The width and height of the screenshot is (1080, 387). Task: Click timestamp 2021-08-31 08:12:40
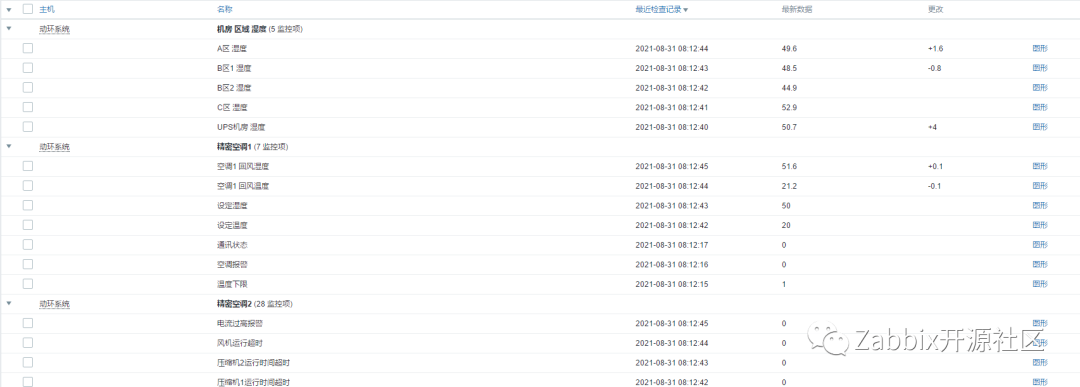pyautogui.click(x=672, y=127)
